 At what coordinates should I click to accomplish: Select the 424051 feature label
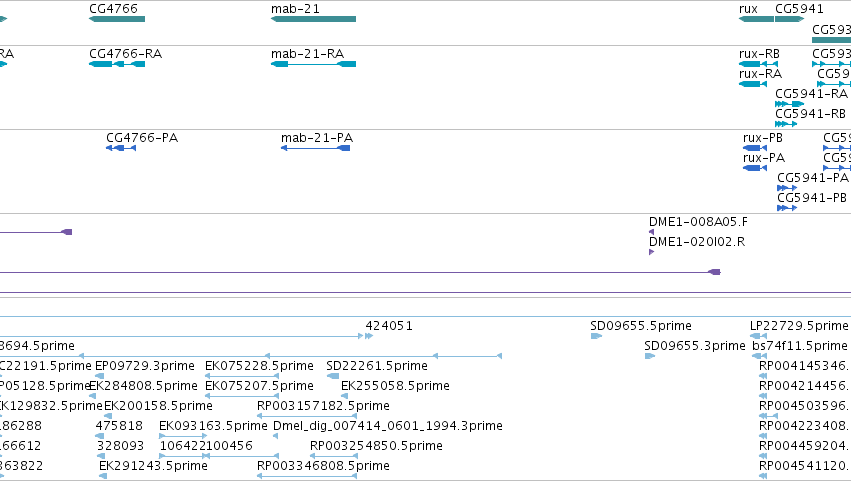click(389, 326)
